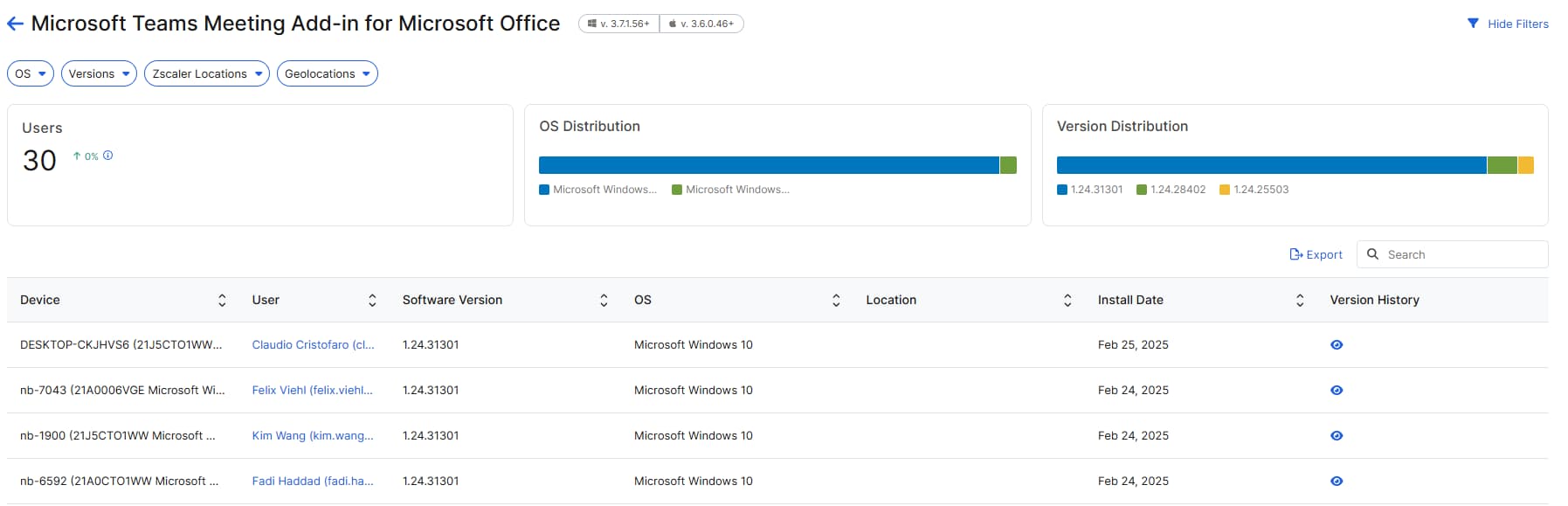Screen dimensions: 1568x506
Task: Click device name DESKTOP-CKJHVS6 cell
Action: [121, 345]
